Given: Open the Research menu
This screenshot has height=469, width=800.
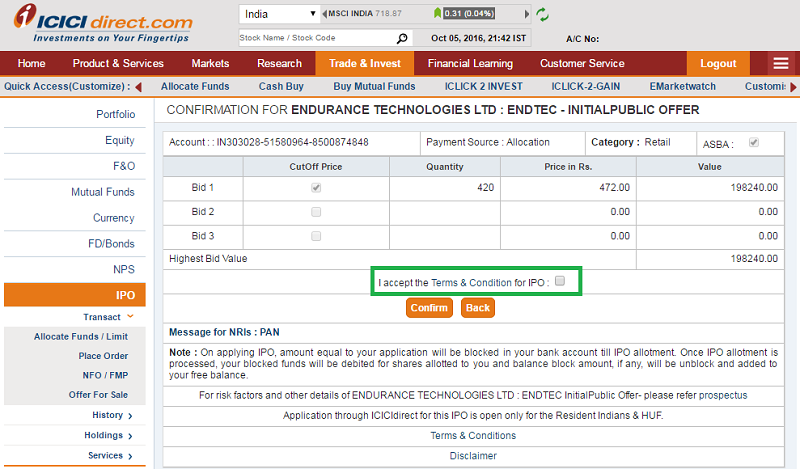Looking at the screenshot, I should click(280, 63).
